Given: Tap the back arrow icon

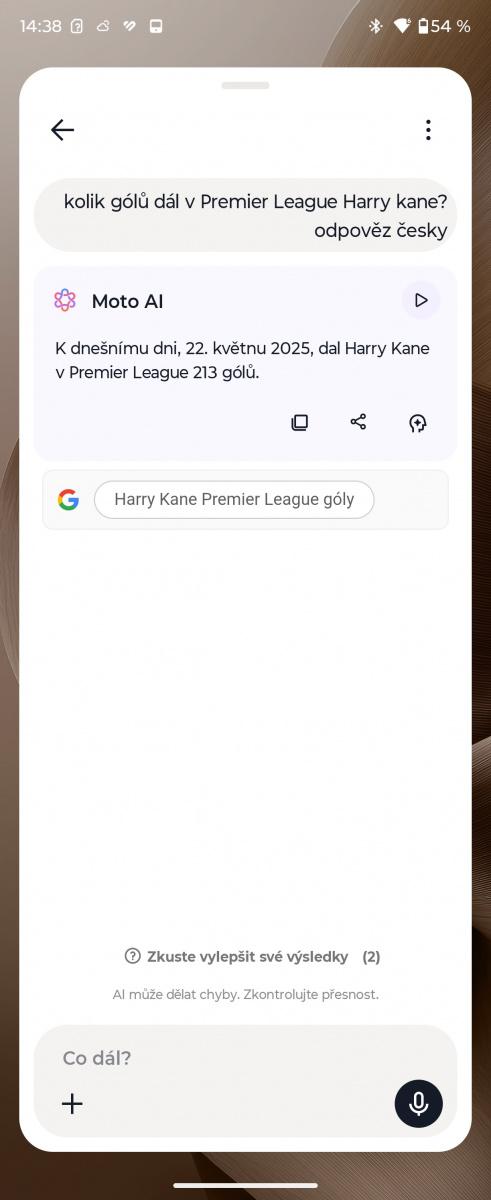Looking at the screenshot, I should tap(62, 130).
